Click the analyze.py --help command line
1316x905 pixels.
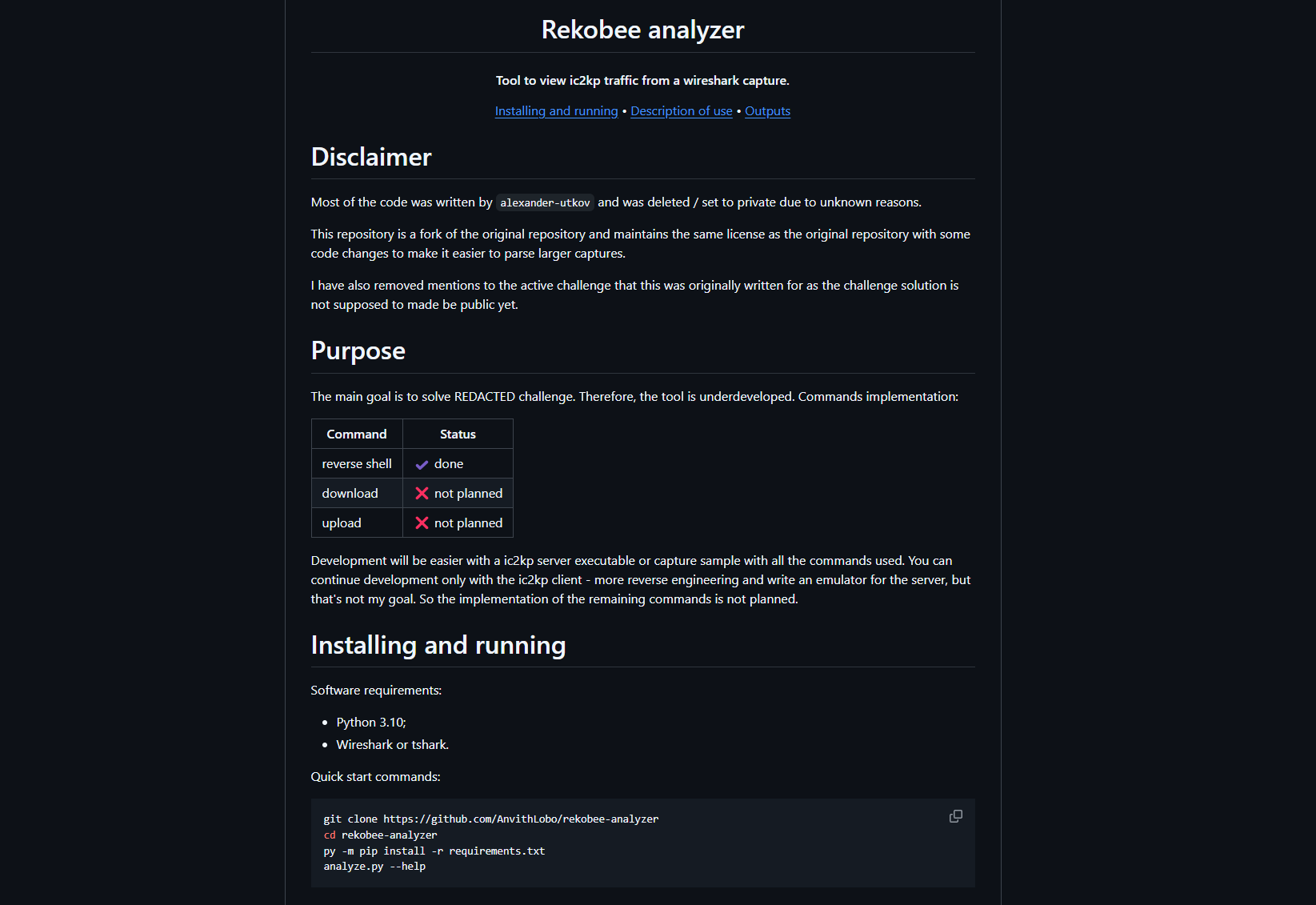click(x=374, y=866)
